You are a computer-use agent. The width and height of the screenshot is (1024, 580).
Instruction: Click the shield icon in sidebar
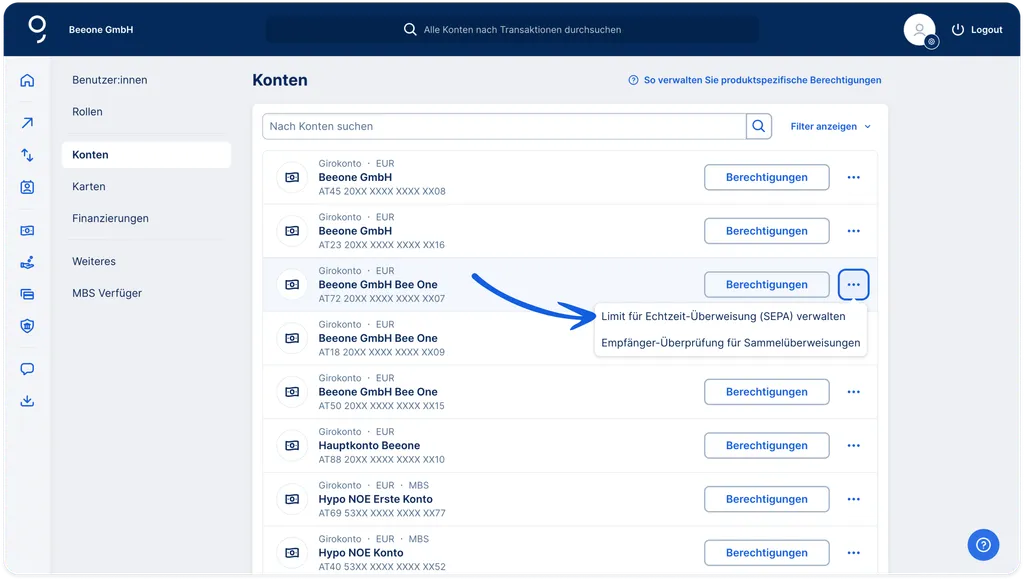click(x=27, y=326)
